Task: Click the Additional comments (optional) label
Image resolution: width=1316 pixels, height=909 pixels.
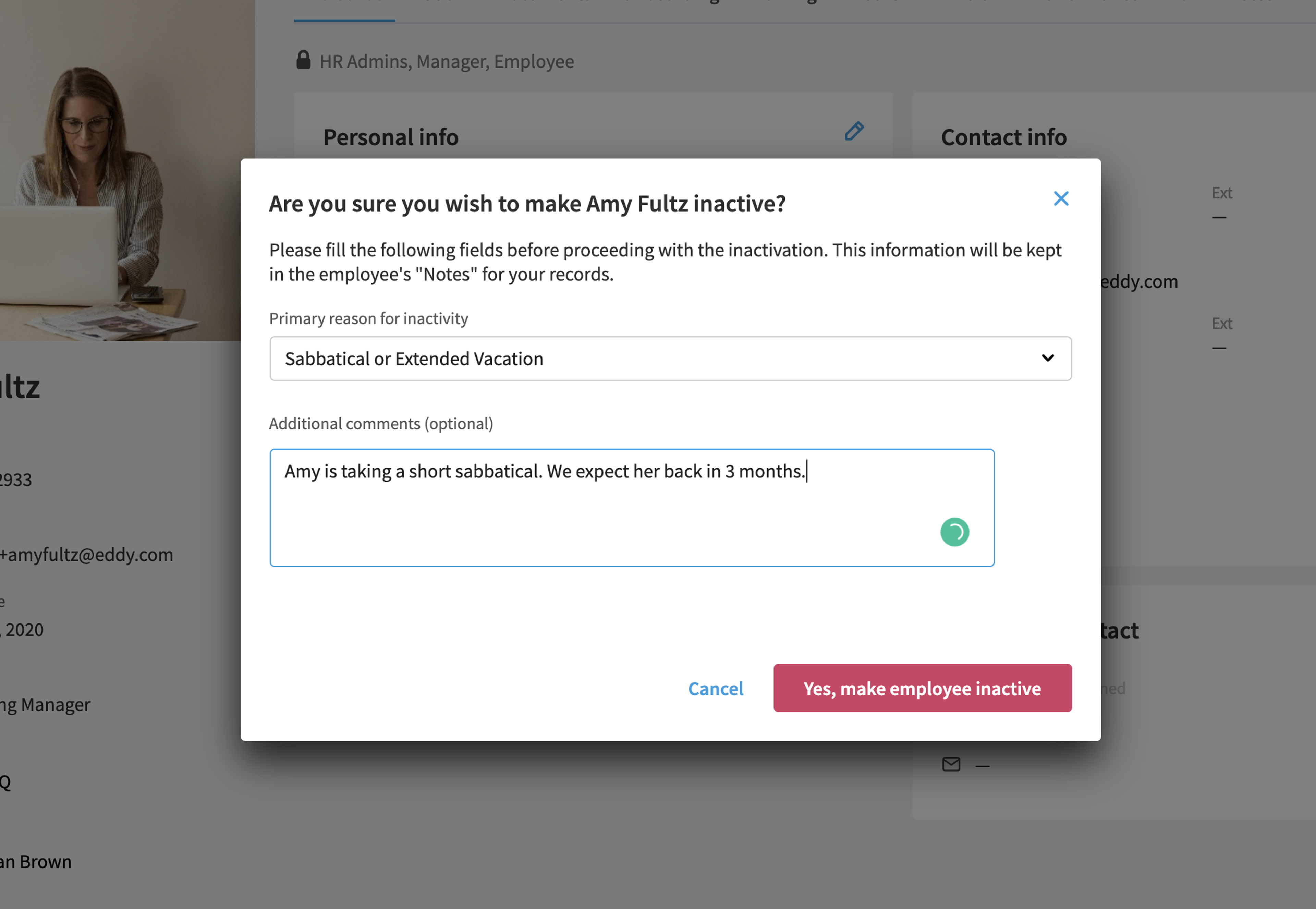Action: 381,424
